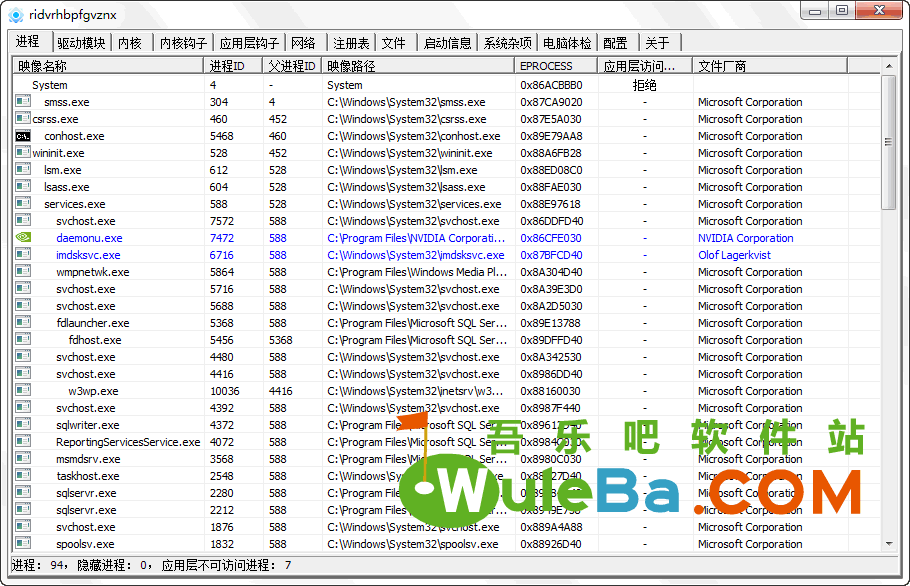The image size is (910, 586).
Task: Open the 注册表 tab
Action: coord(351,43)
